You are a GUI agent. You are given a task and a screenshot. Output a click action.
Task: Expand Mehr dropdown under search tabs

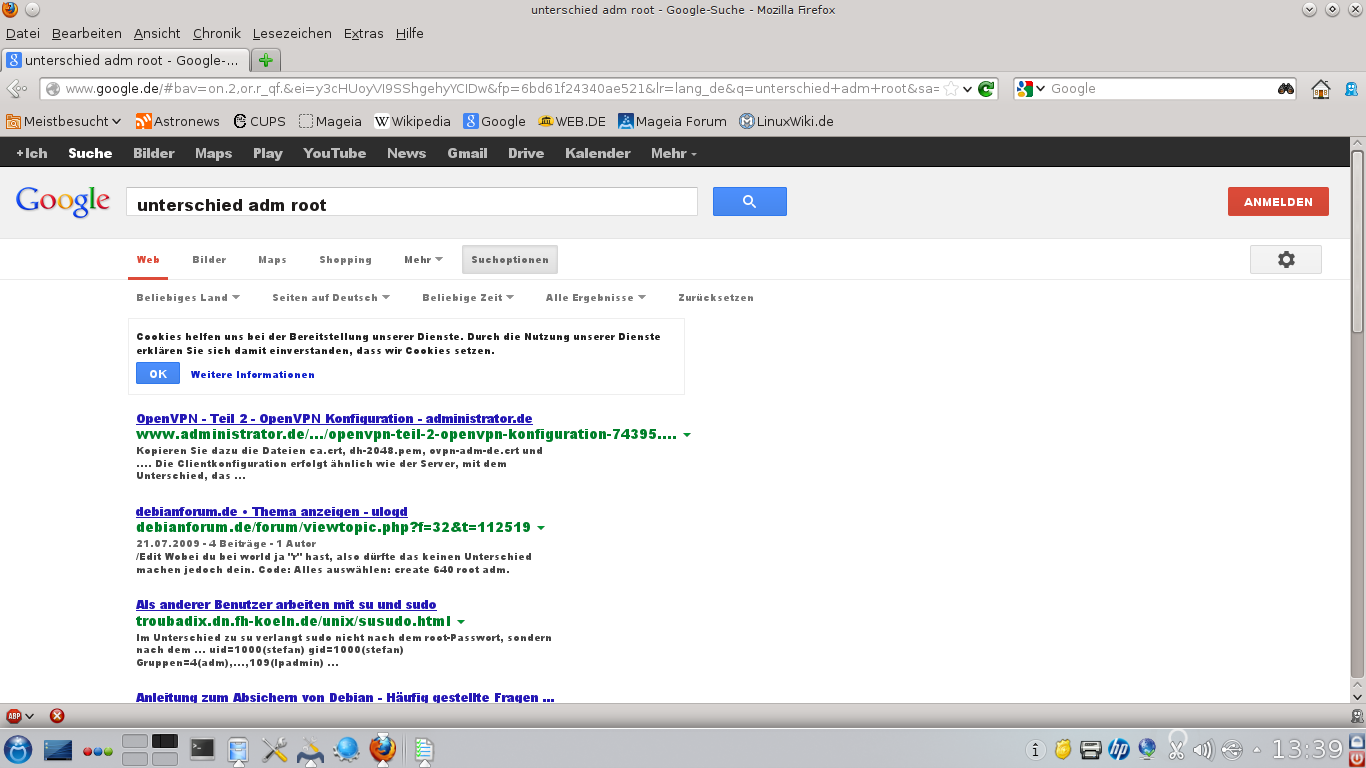point(423,260)
